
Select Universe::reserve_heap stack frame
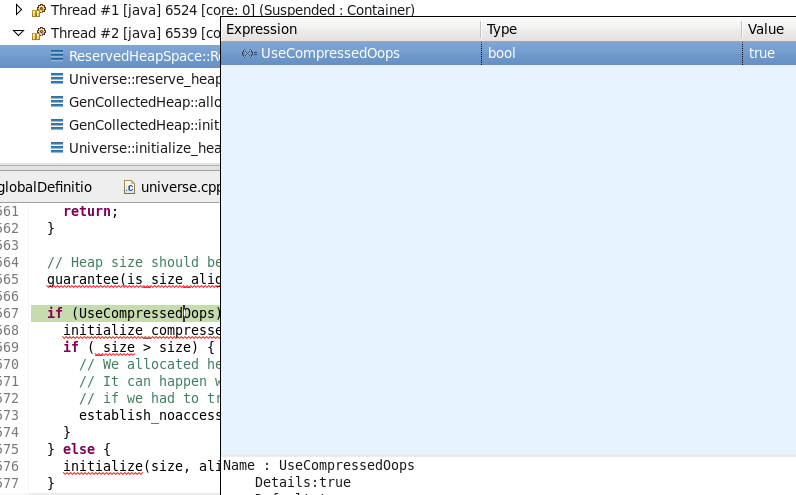click(144, 79)
